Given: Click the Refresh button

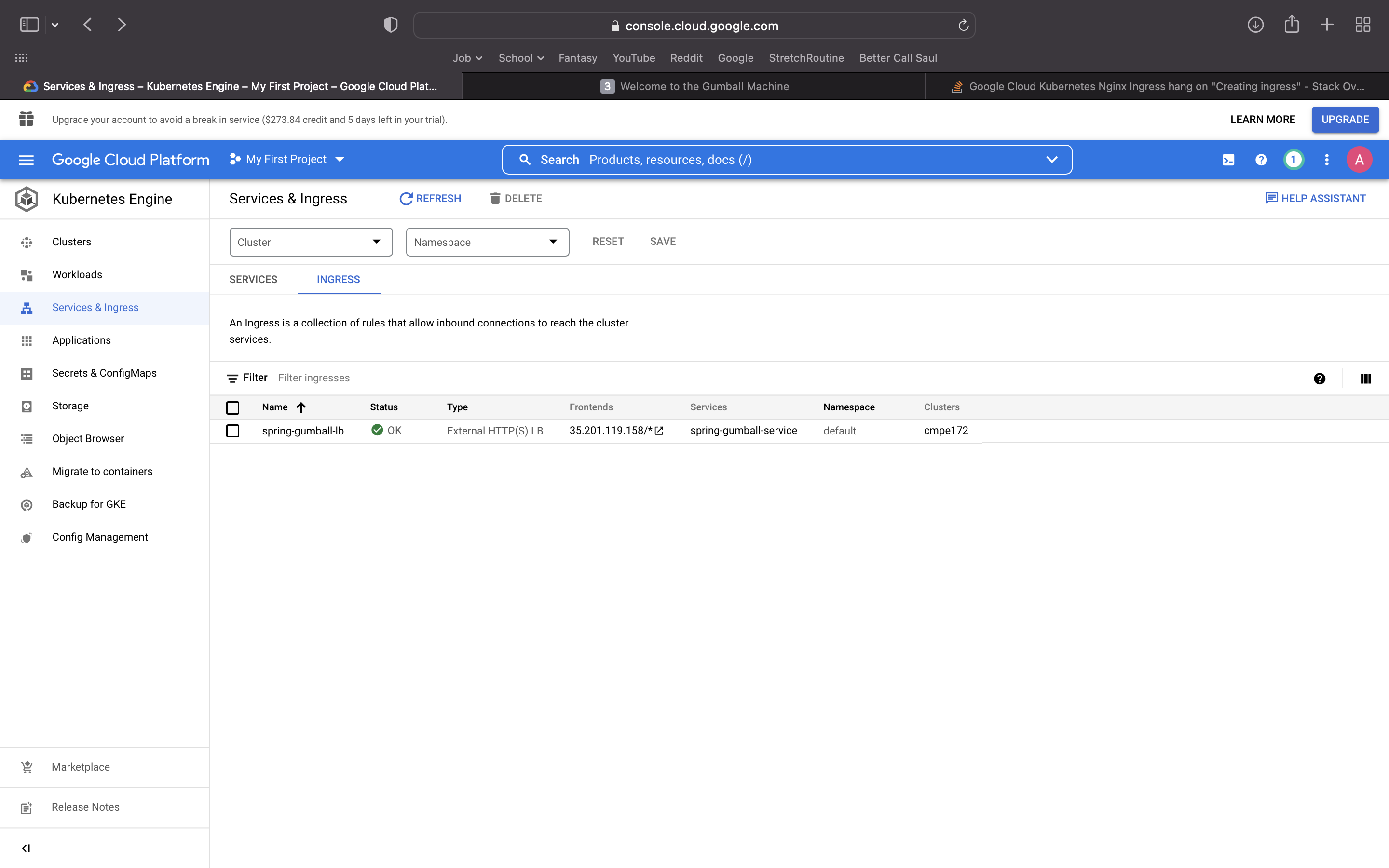Looking at the screenshot, I should click(430, 198).
